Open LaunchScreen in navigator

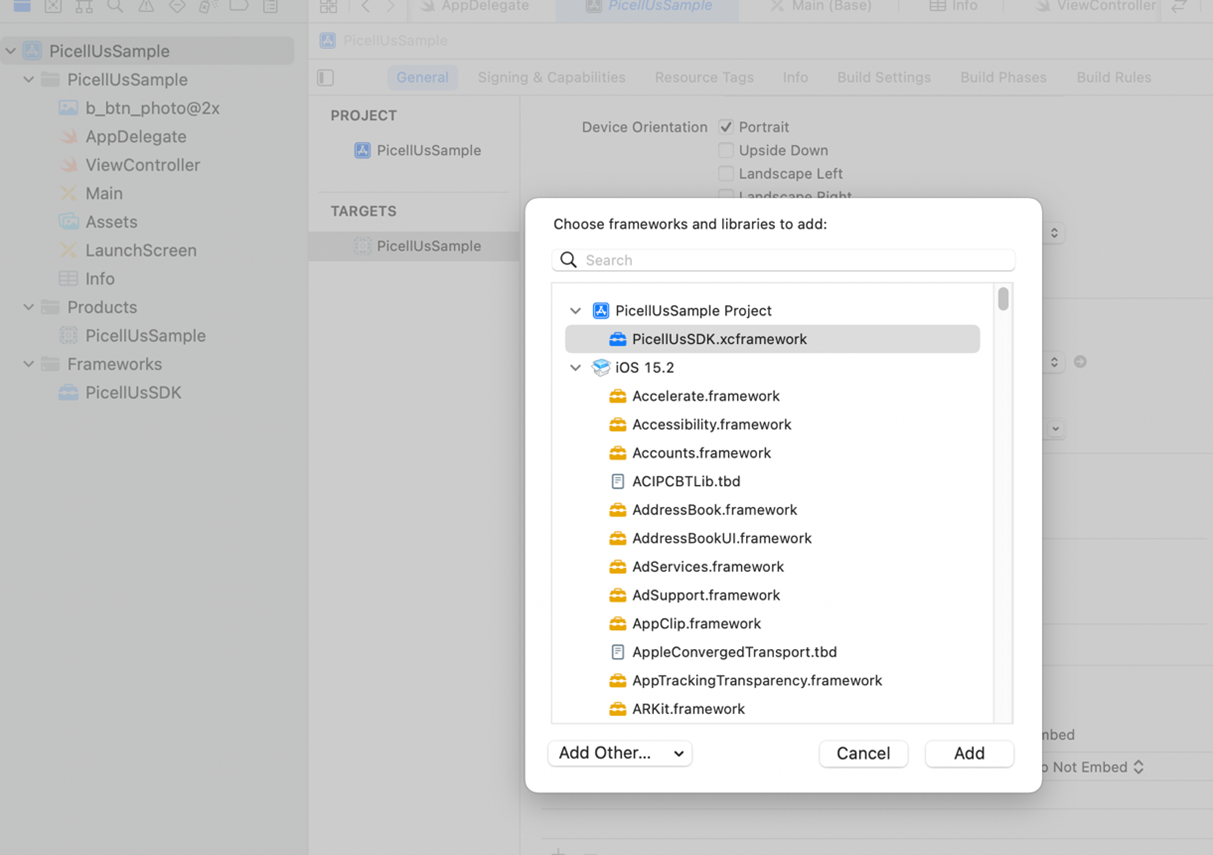coord(127,250)
